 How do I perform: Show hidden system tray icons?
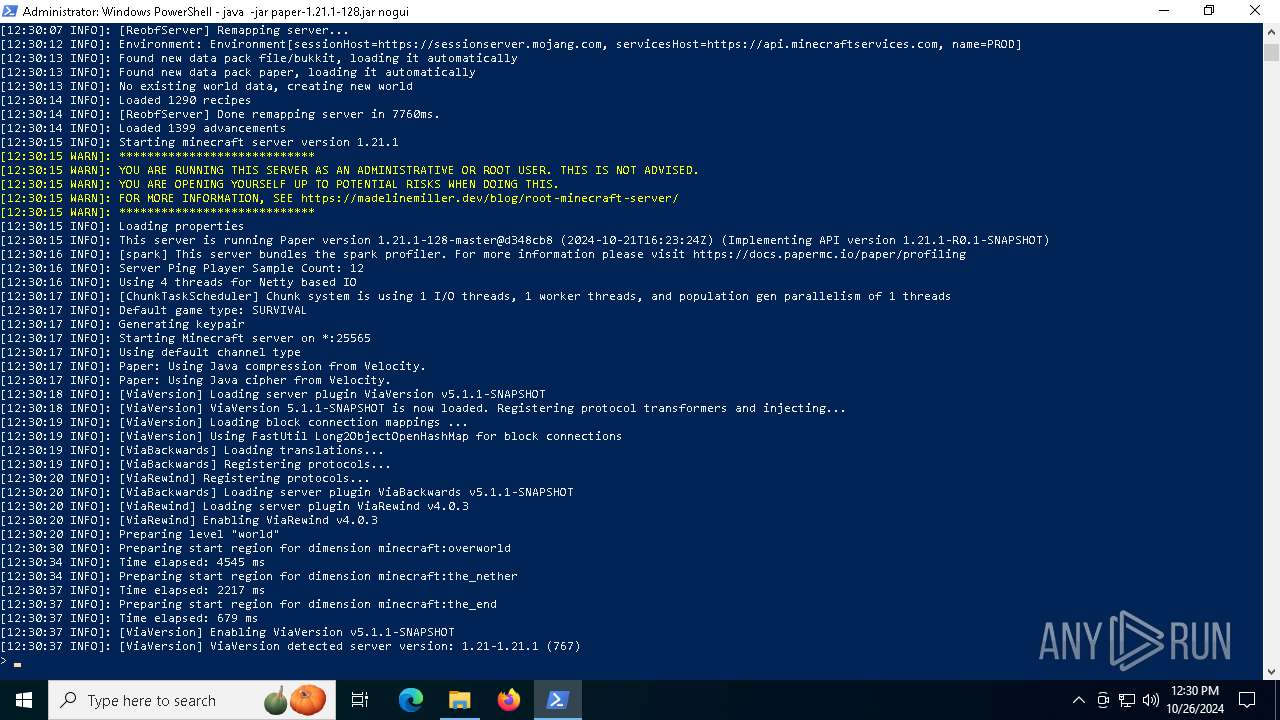1079,700
